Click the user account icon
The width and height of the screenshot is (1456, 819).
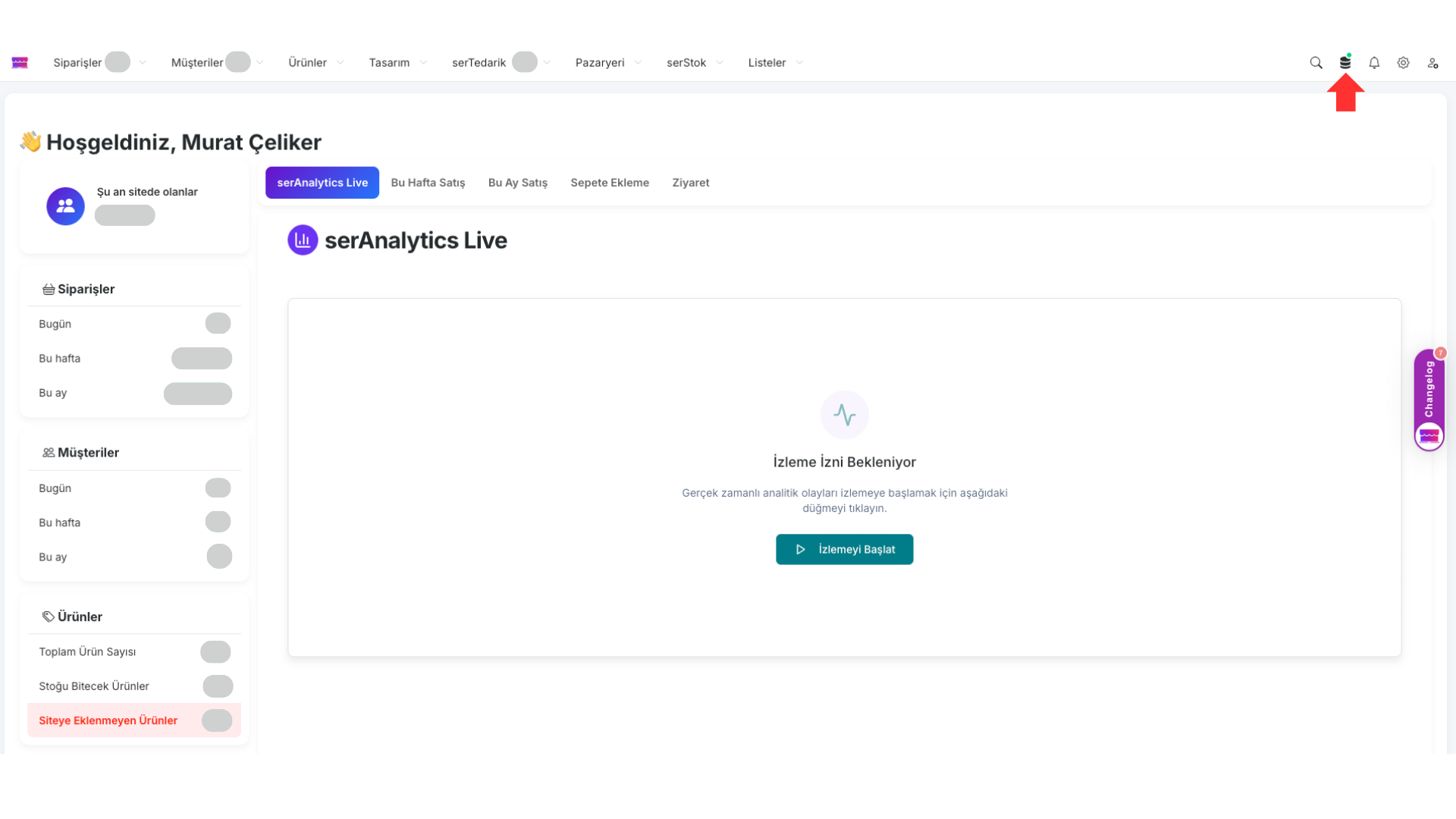point(1432,63)
